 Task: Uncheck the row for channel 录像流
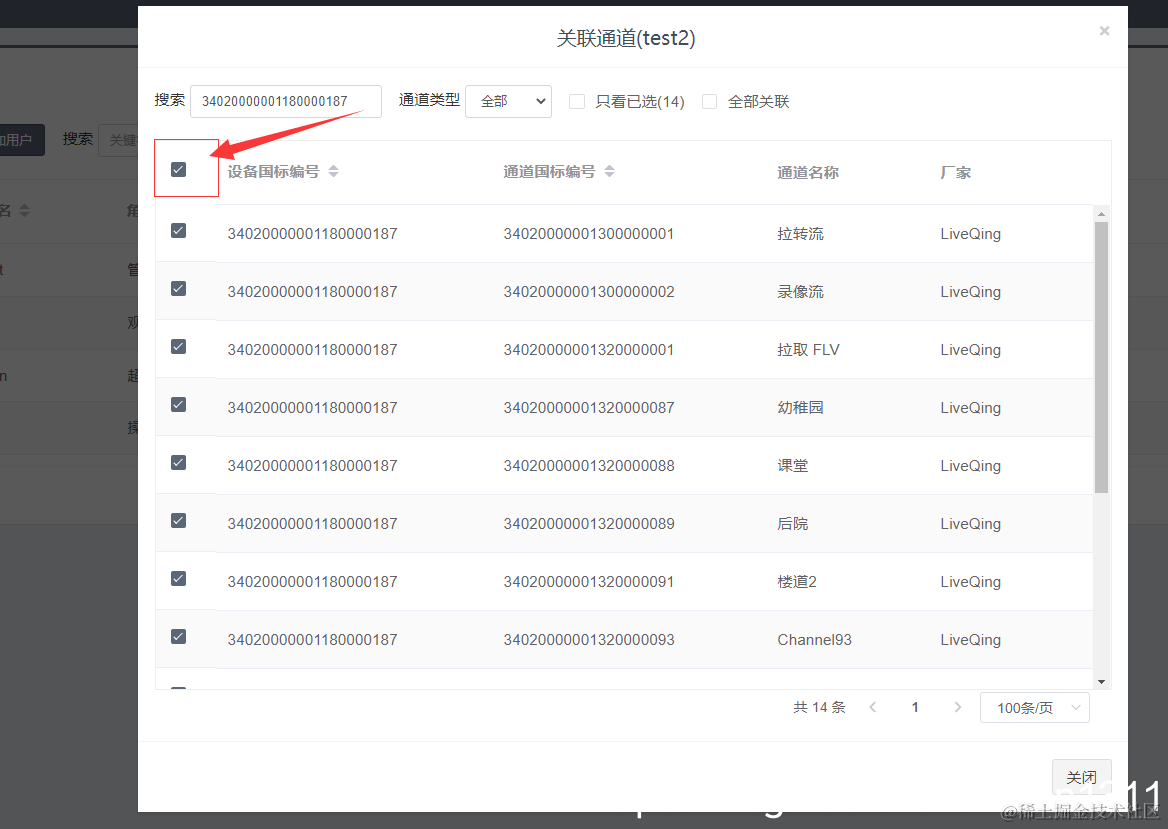pos(178,289)
